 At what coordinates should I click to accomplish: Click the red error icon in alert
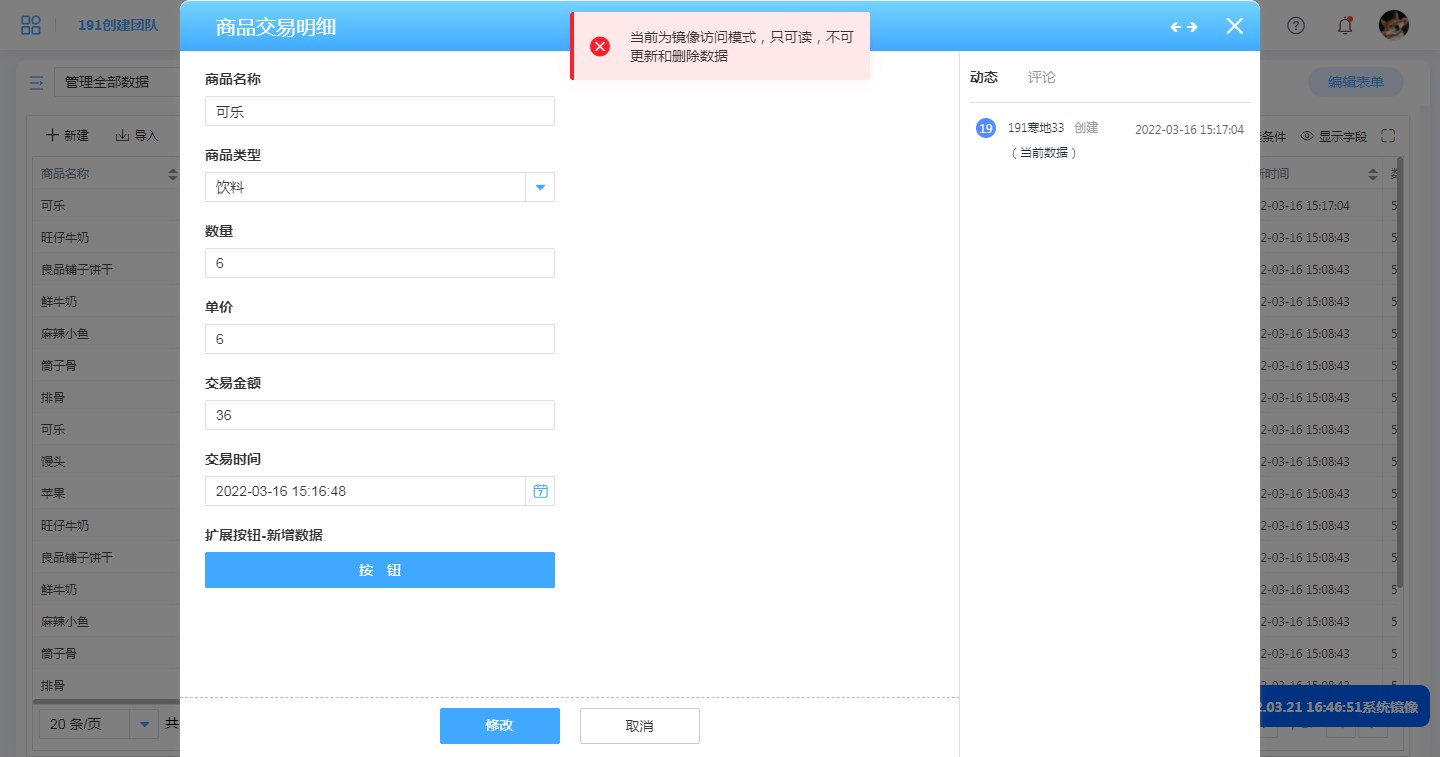pos(600,46)
